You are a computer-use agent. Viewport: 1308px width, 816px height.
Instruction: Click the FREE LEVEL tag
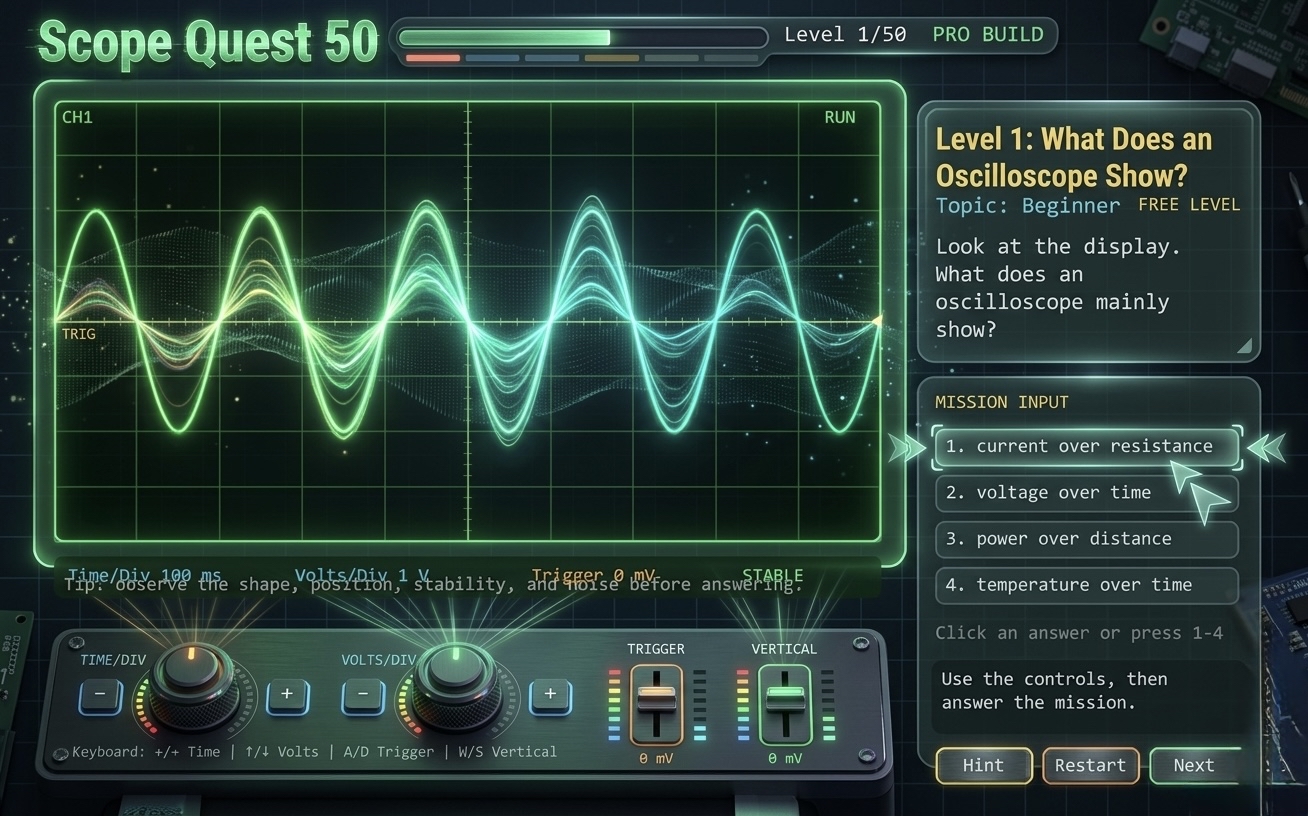coord(1189,205)
